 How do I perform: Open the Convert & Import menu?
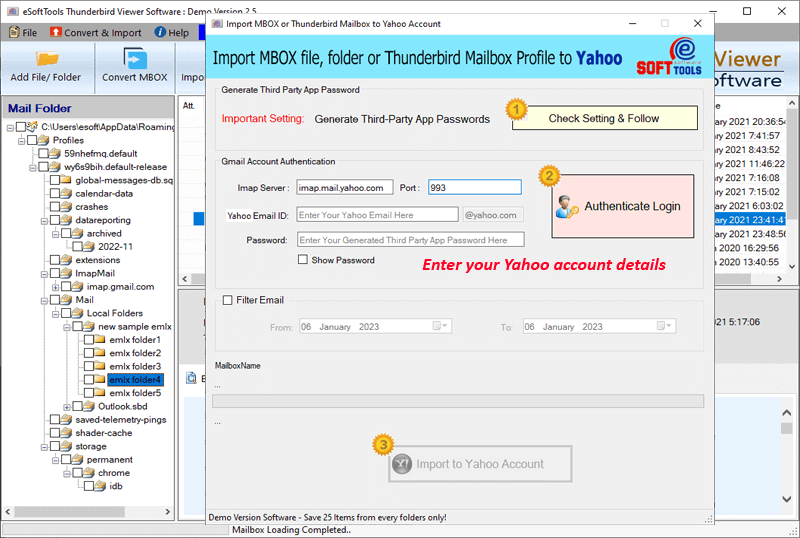pos(96,33)
